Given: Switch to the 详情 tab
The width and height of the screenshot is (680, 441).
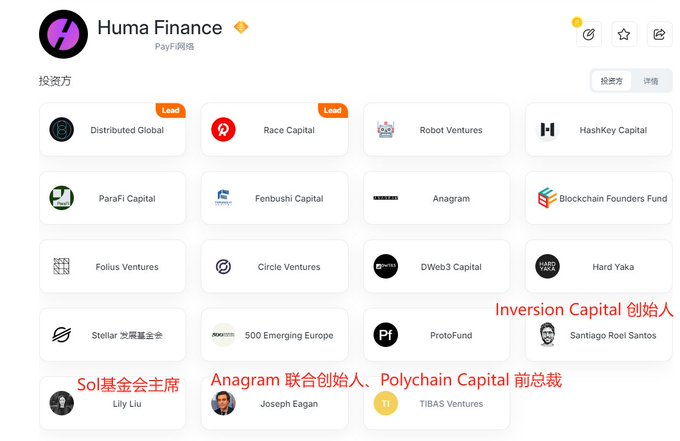Looking at the screenshot, I should [651, 81].
